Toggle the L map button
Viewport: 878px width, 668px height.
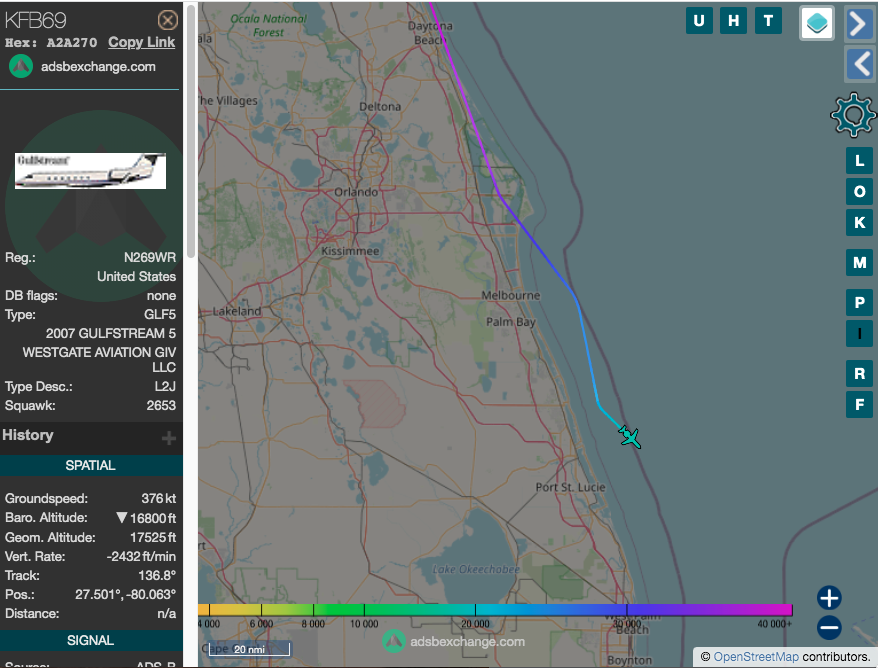coord(860,161)
